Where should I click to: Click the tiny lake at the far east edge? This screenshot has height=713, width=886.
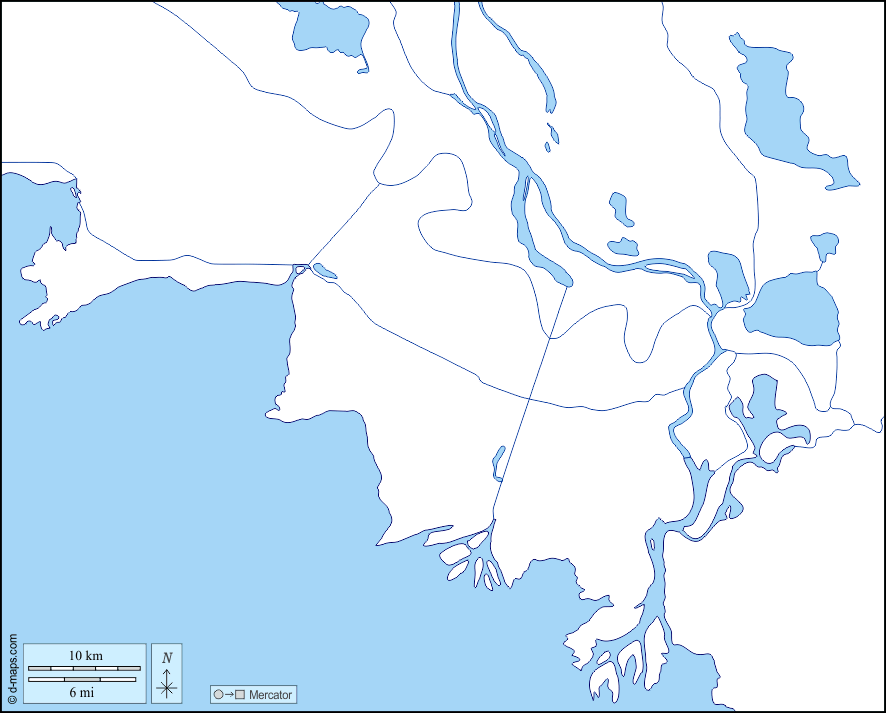pos(824,245)
